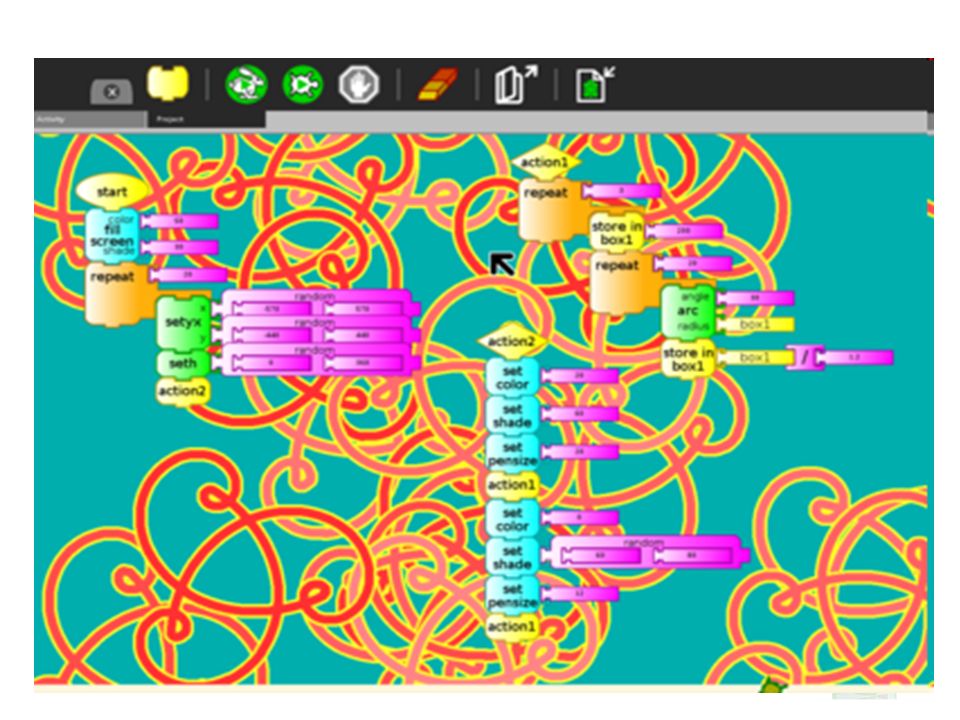
Task: Click the divide operator block
Action: [x=805, y=358]
